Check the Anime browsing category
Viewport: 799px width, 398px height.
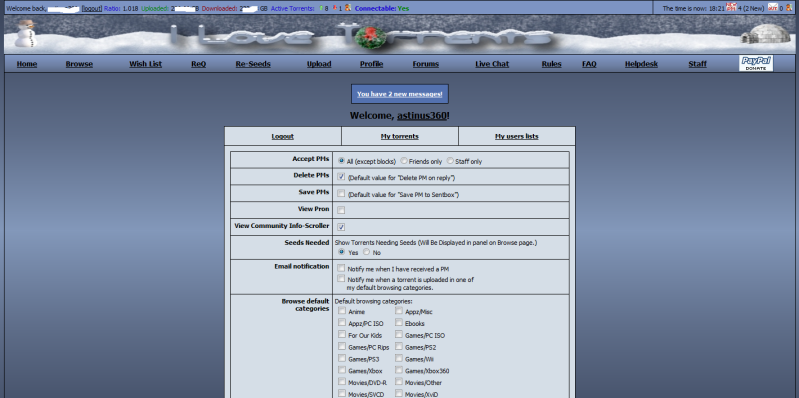tap(342, 310)
